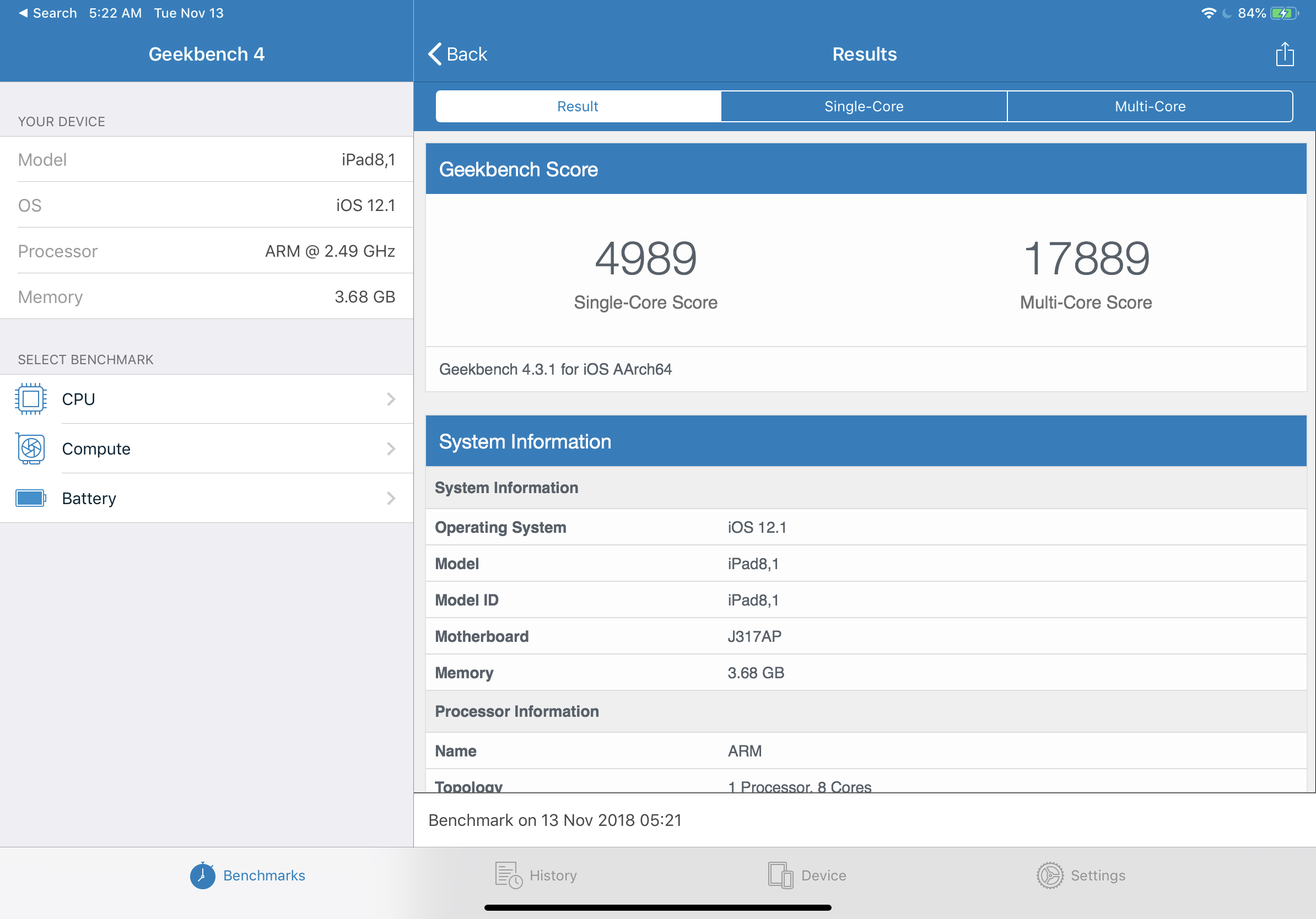Image resolution: width=1316 pixels, height=919 pixels.
Task: Tap the back chevron arrow icon
Action: (435, 54)
